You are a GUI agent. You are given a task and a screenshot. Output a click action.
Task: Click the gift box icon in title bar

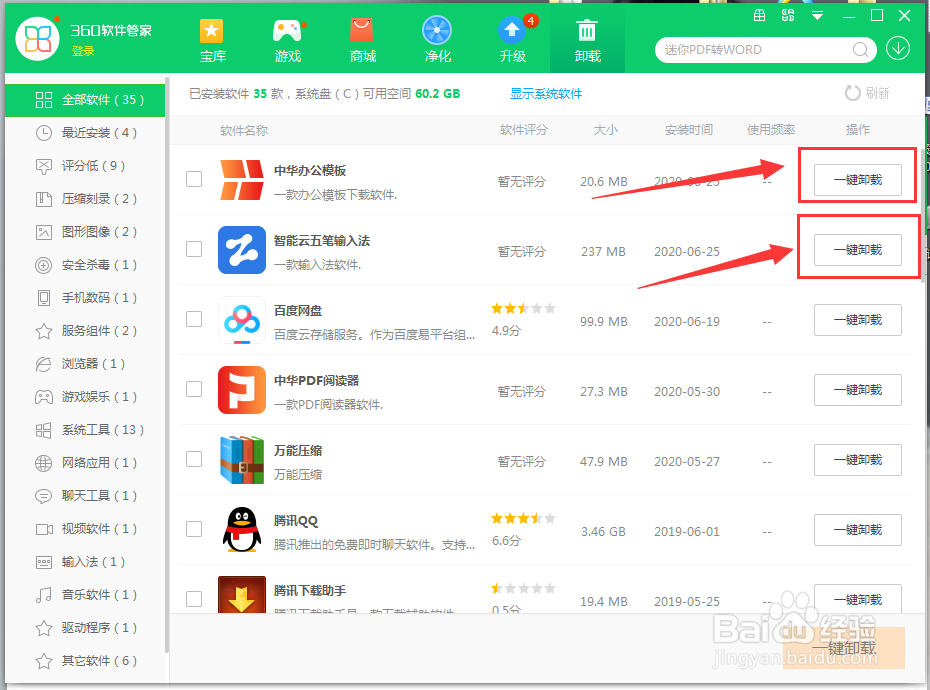pos(759,15)
